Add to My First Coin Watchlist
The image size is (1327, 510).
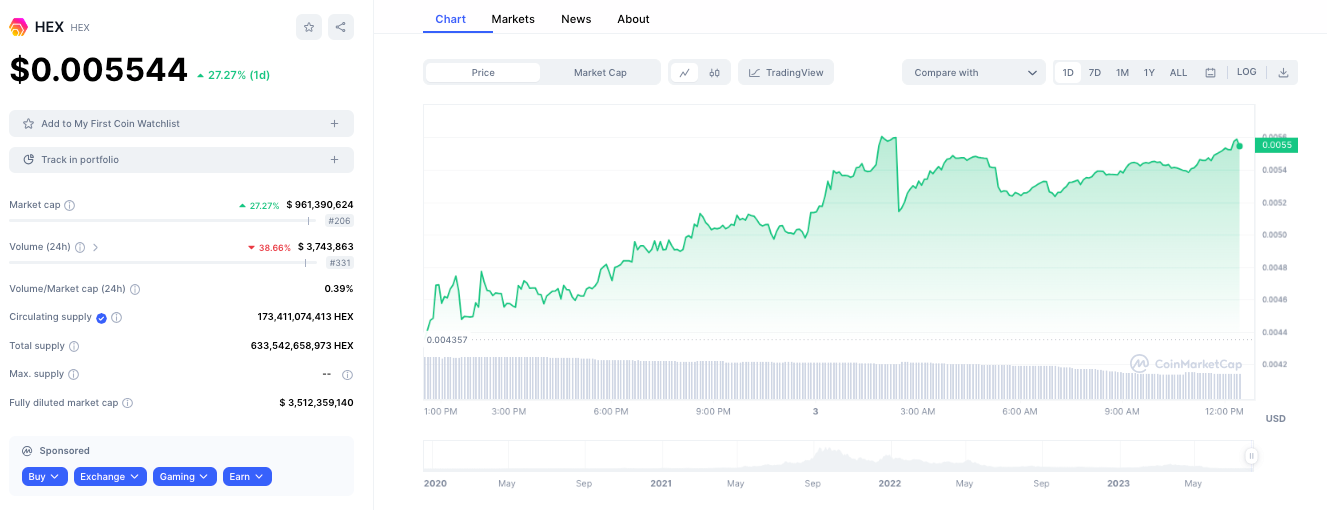tap(181, 124)
